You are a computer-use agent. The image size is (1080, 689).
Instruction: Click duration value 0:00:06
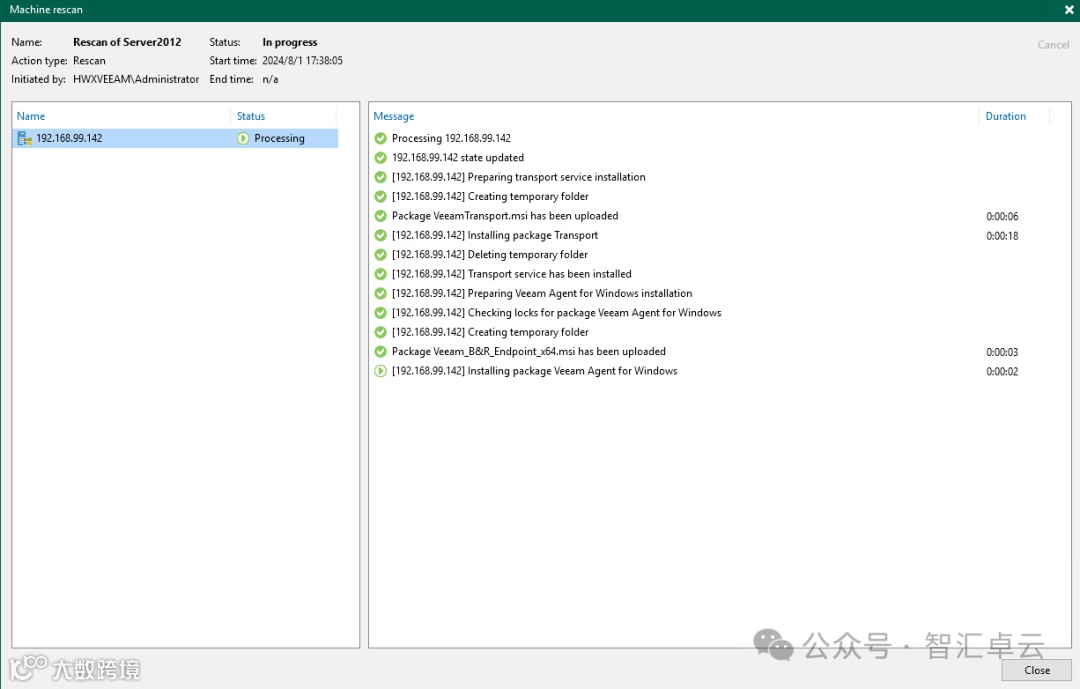(1002, 216)
